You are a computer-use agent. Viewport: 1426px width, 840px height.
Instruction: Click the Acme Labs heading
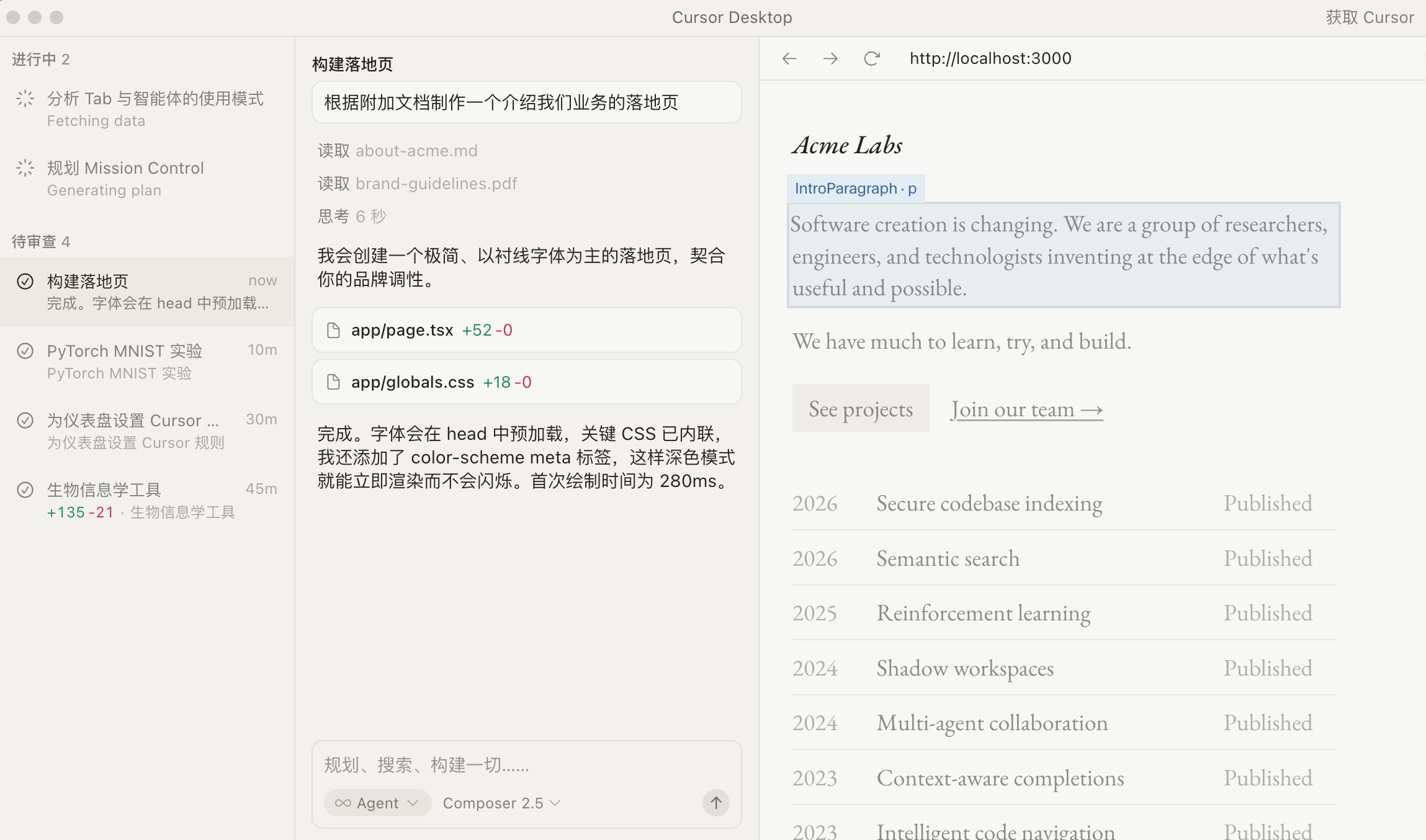coord(847,145)
